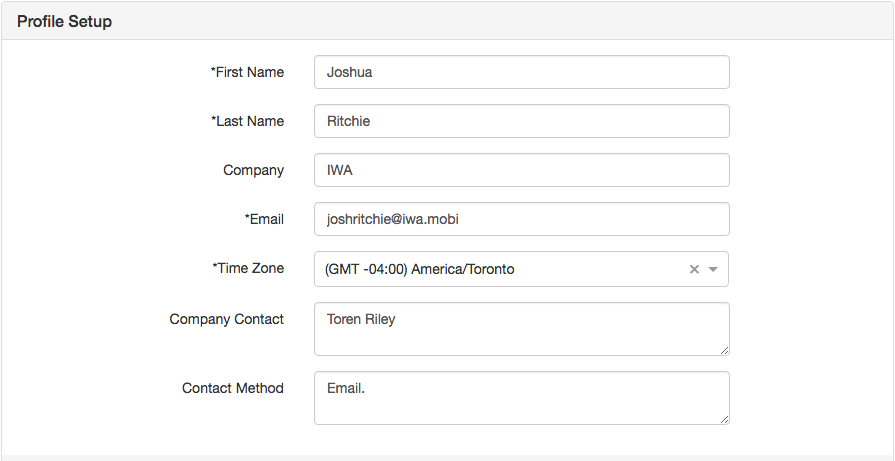The image size is (895, 461).
Task: Click empty space inside Time Zone combo box
Action: [599, 269]
